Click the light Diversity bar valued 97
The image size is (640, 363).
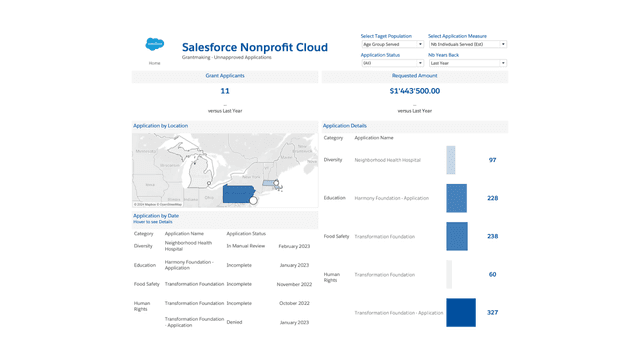click(x=451, y=160)
